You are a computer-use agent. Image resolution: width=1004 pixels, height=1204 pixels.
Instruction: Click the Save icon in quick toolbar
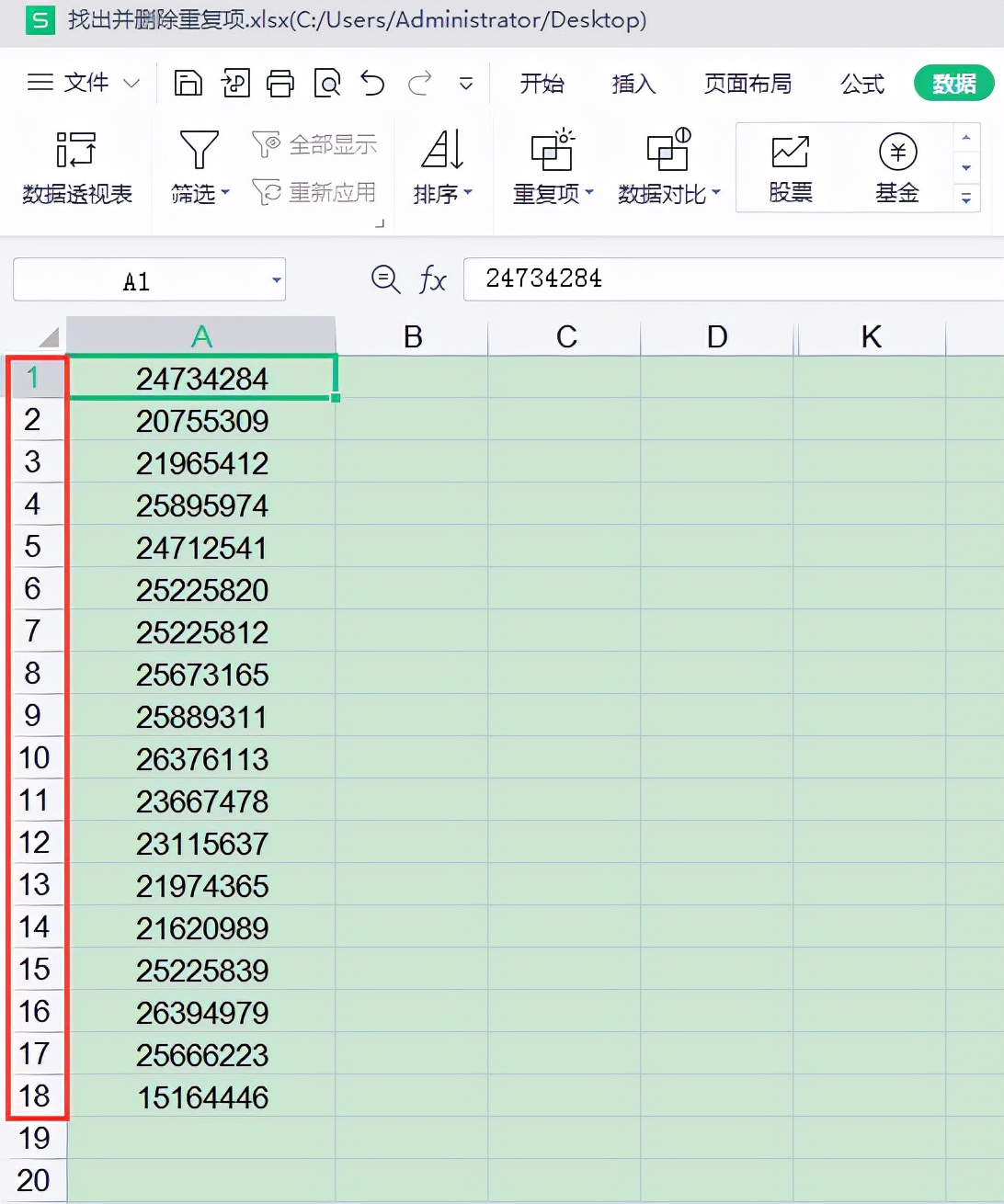pos(188,84)
